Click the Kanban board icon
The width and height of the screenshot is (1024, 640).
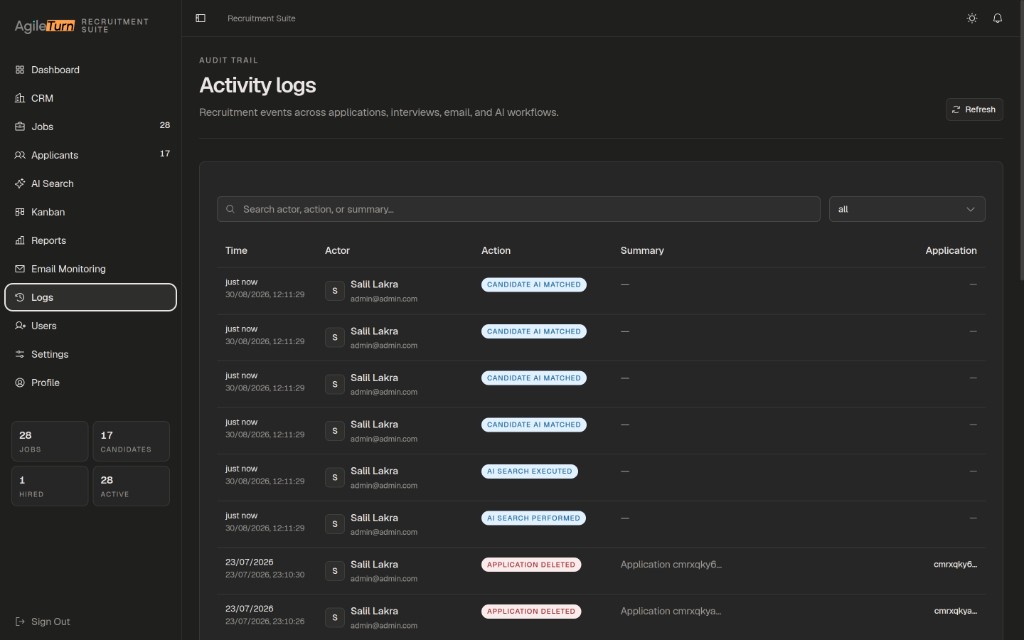point(20,212)
